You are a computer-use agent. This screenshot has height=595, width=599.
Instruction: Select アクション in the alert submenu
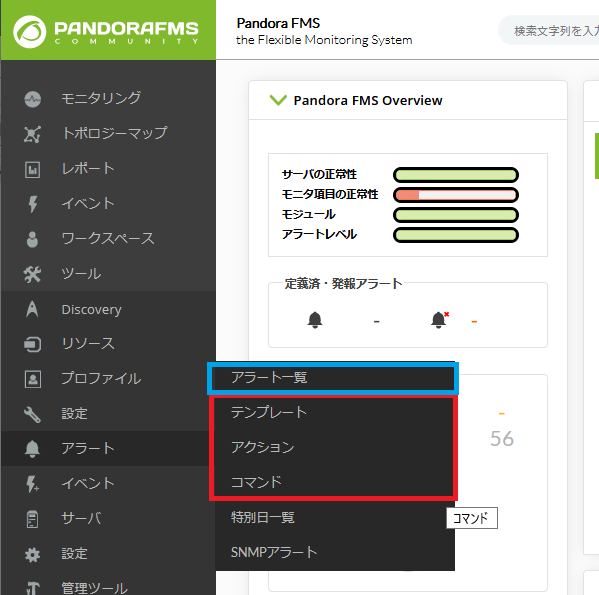pyautogui.click(x=335, y=447)
